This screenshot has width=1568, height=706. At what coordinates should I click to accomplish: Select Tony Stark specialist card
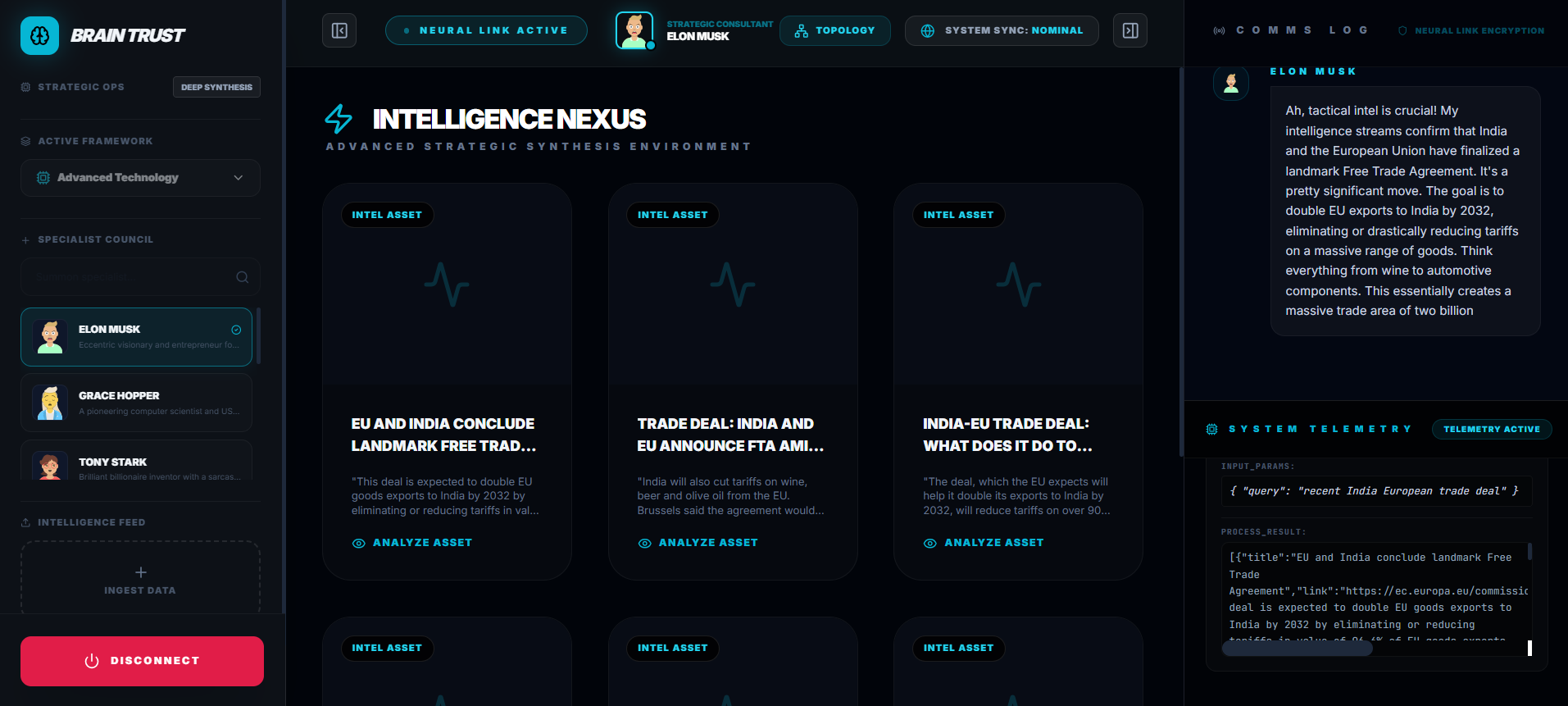pyautogui.click(x=136, y=461)
